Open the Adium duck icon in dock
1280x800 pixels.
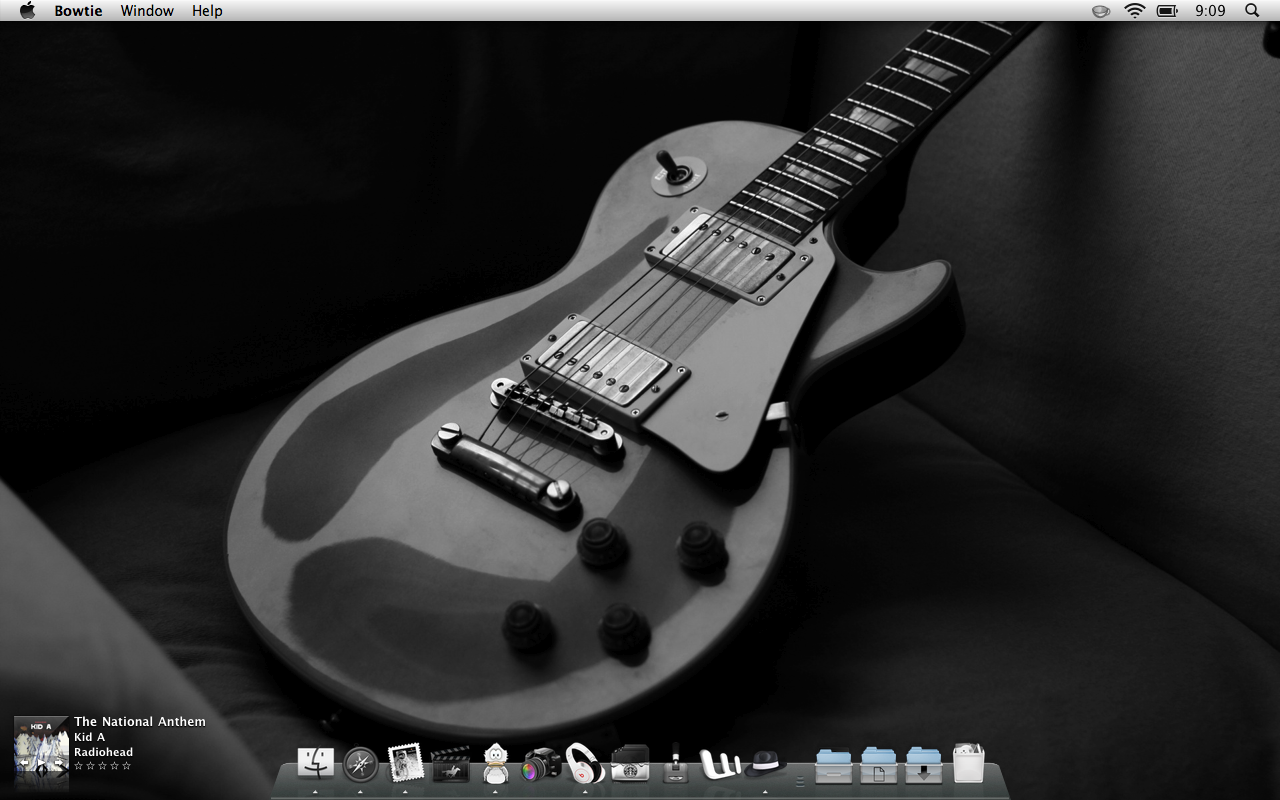[495, 763]
